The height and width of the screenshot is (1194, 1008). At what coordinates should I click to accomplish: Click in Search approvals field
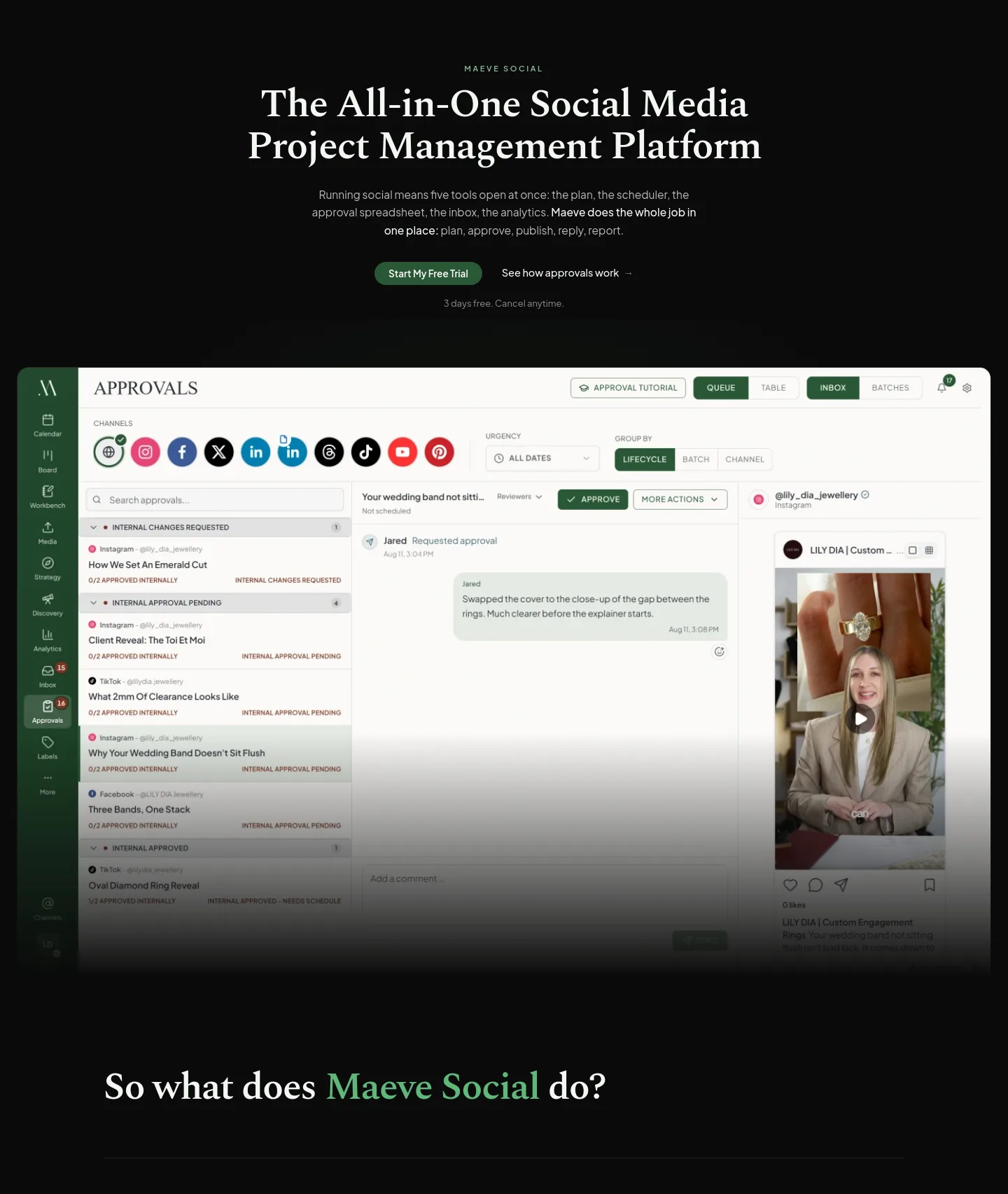point(215,500)
